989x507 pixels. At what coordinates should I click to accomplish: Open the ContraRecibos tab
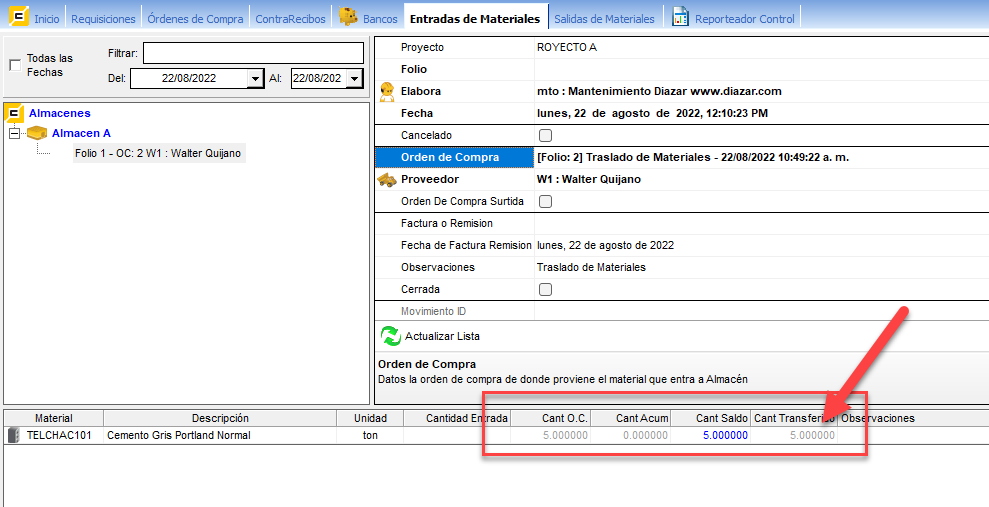coord(291,19)
